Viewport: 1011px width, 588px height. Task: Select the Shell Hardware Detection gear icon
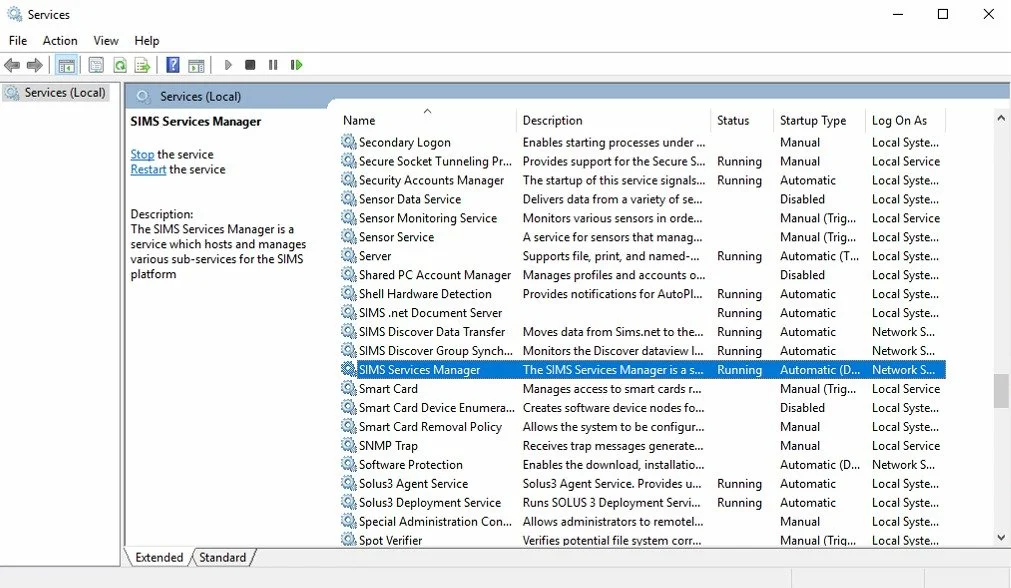[x=349, y=293]
